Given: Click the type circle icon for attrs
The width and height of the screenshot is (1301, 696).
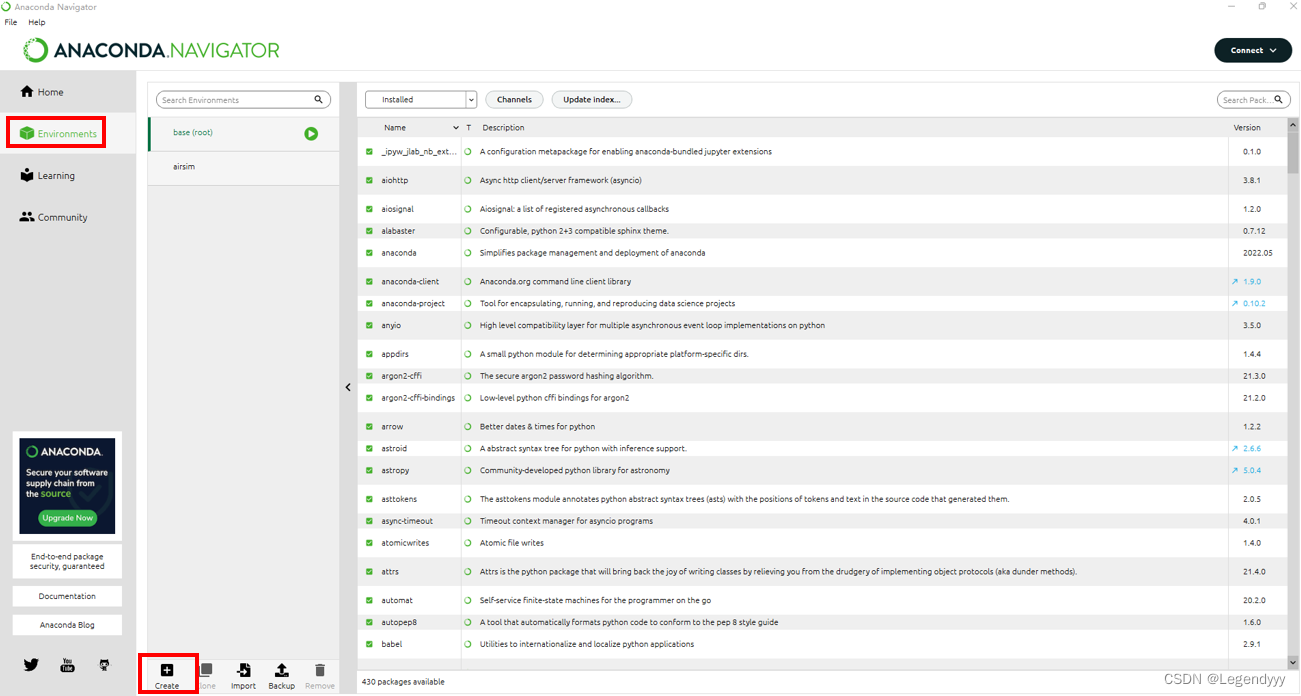Looking at the screenshot, I should click(468, 572).
